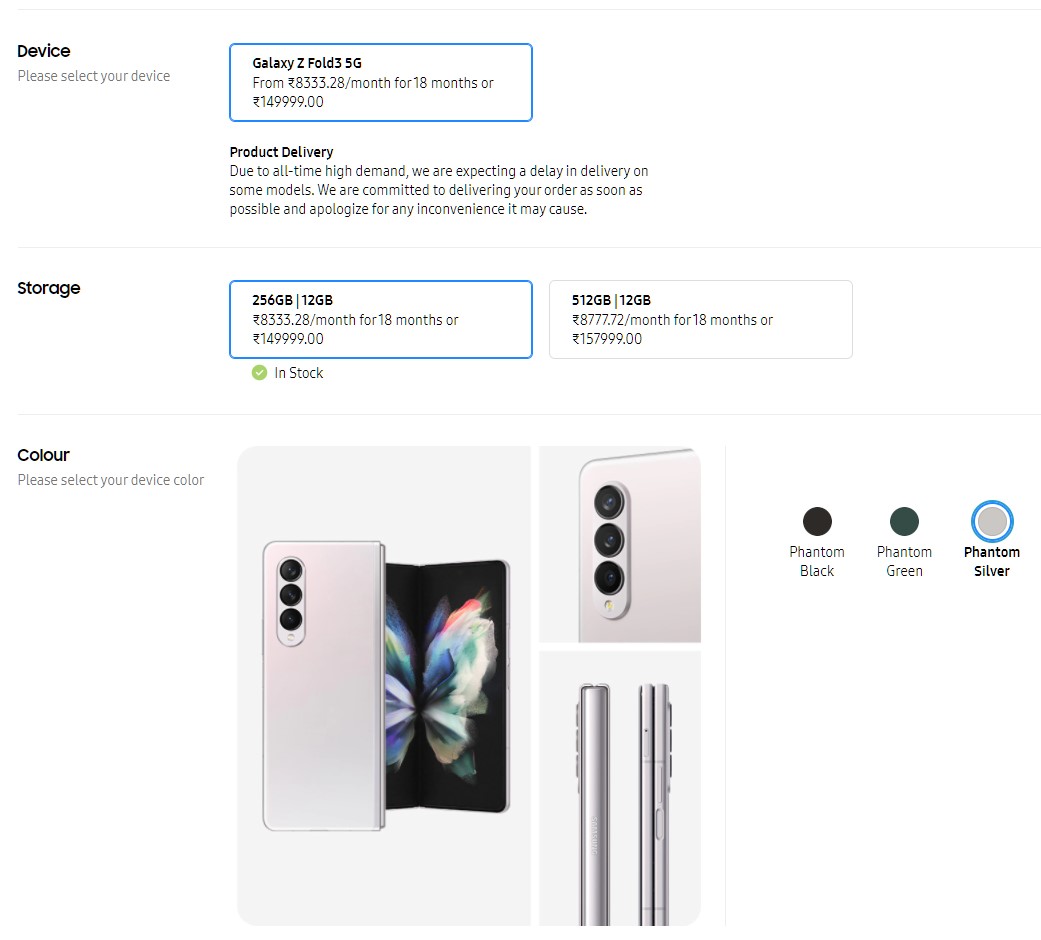This screenshot has height=940, width=1041.
Task: Click the green In Stock checkmark icon
Action: 260,373
